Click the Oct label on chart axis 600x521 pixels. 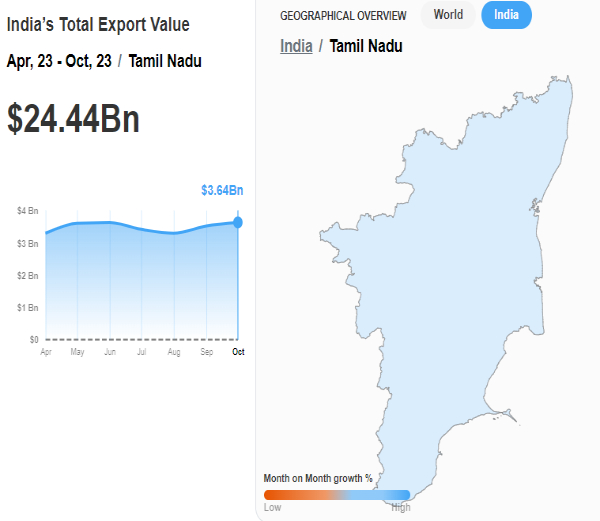point(237,352)
